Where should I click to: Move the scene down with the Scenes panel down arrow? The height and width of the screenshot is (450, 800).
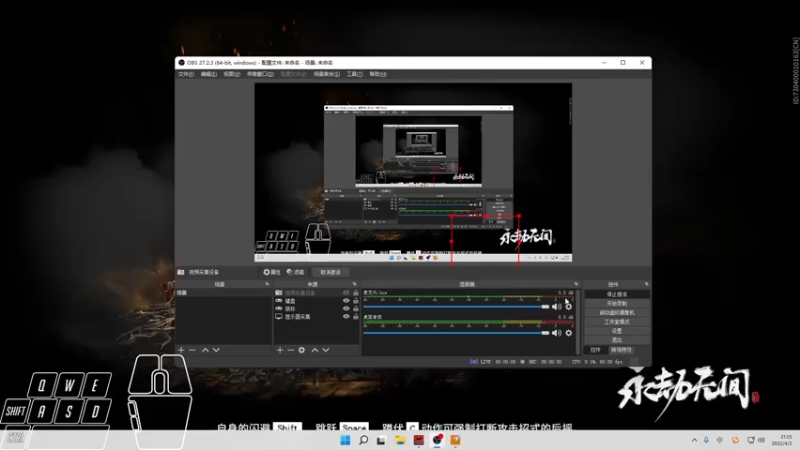click(216, 350)
